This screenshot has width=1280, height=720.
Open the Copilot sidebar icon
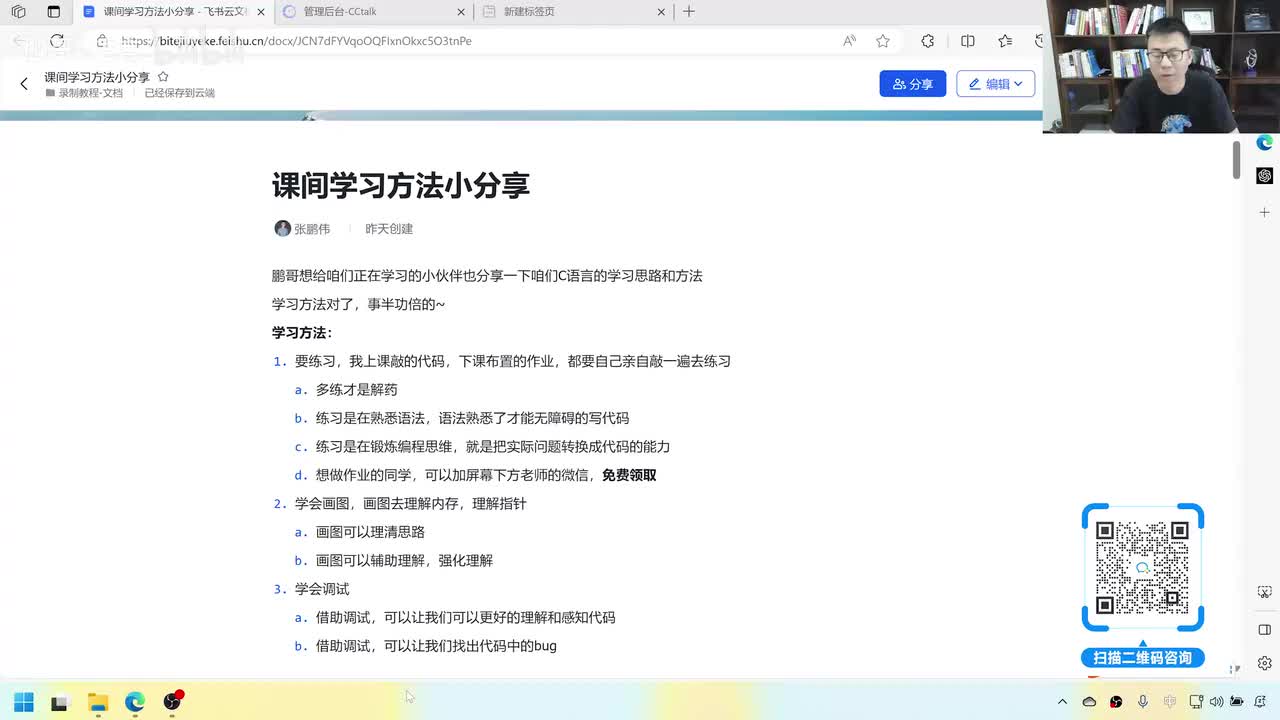1265,143
